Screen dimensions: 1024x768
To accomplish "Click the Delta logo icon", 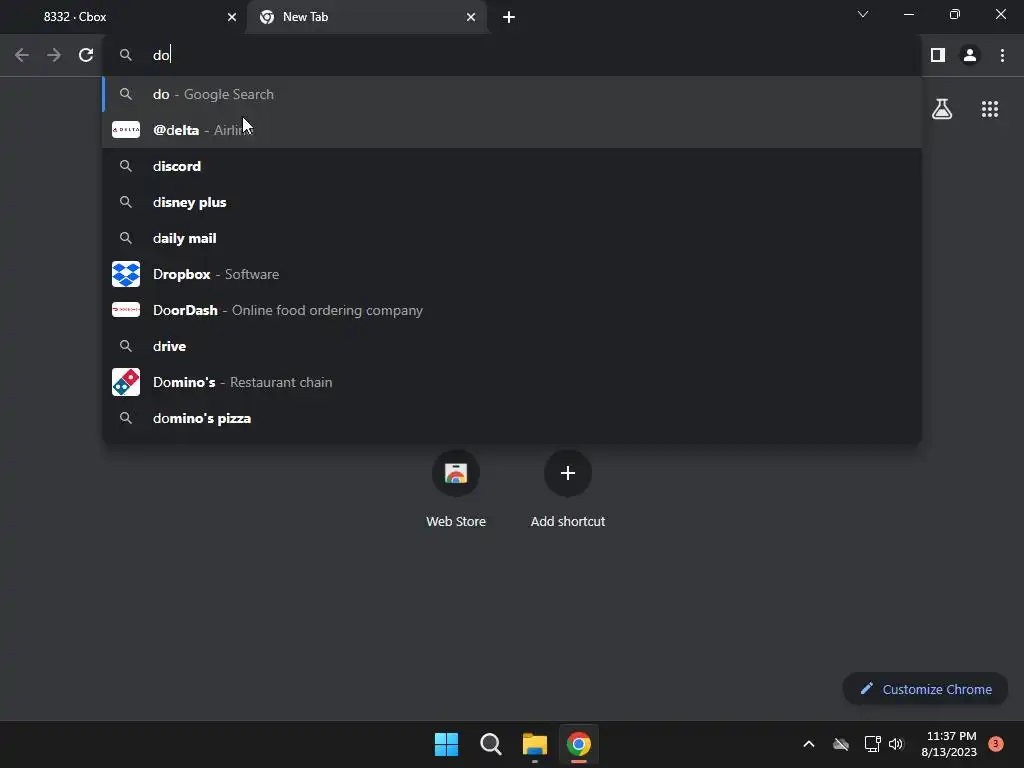I will tap(126, 130).
